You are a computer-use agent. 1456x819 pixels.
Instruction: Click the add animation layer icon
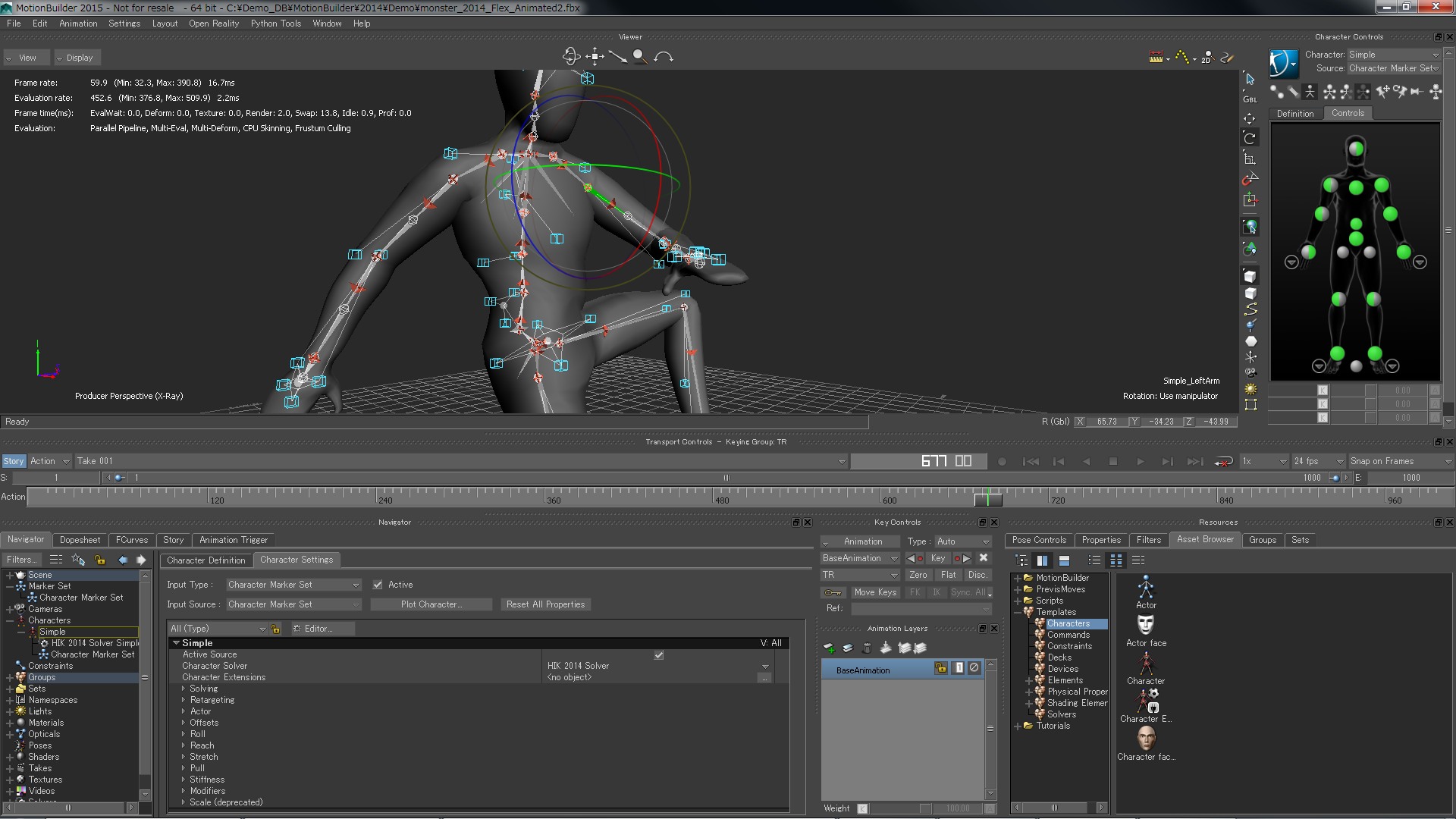829,648
